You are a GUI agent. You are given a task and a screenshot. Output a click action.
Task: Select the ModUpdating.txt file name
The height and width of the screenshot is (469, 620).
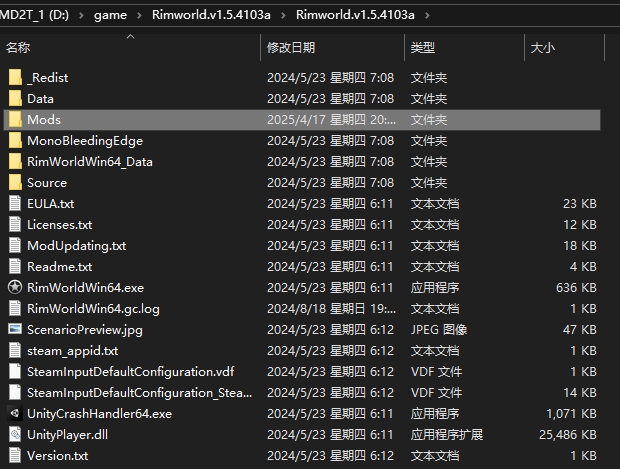(x=77, y=246)
